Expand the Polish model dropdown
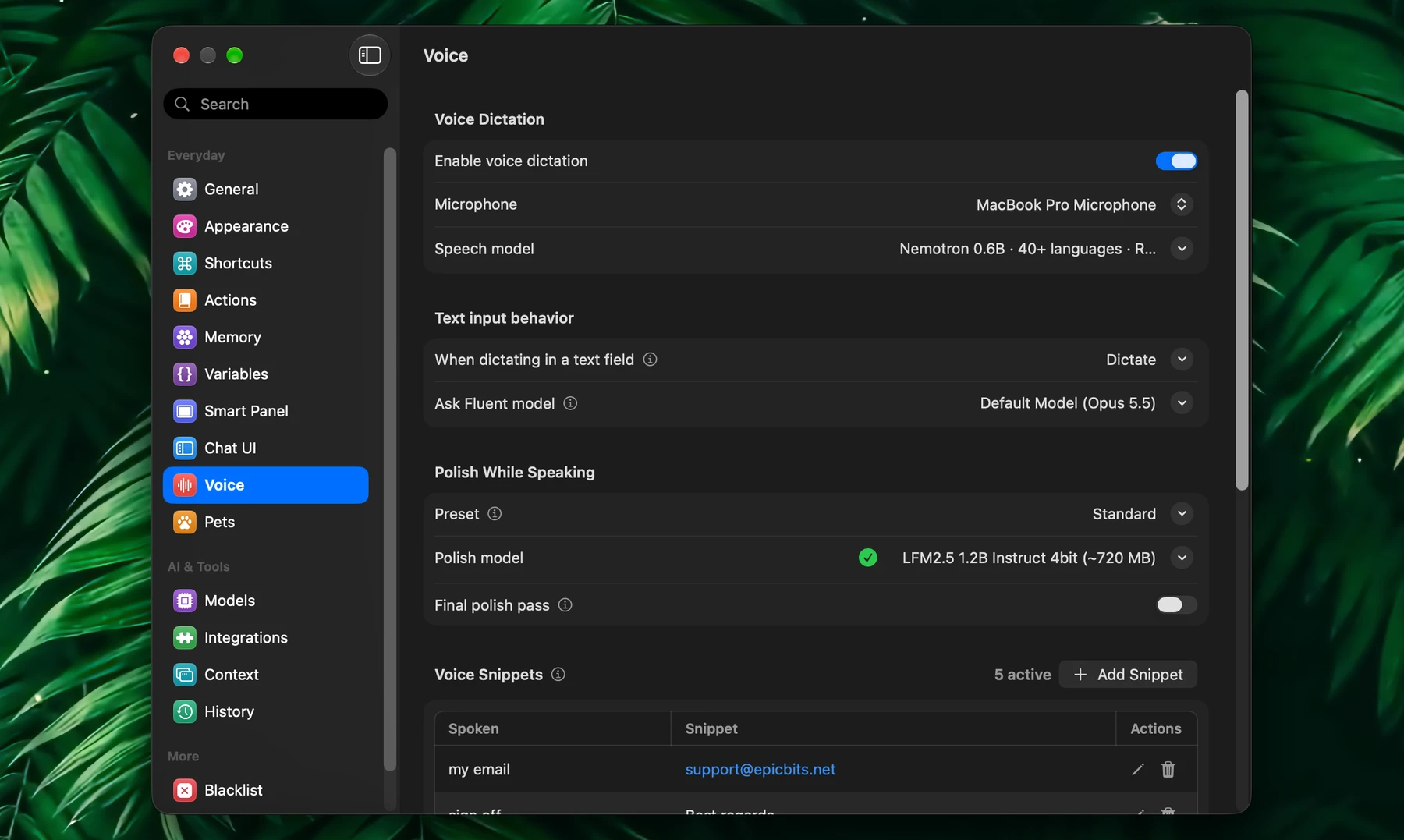This screenshot has height=840, width=1404. (x=1182, y=558)
